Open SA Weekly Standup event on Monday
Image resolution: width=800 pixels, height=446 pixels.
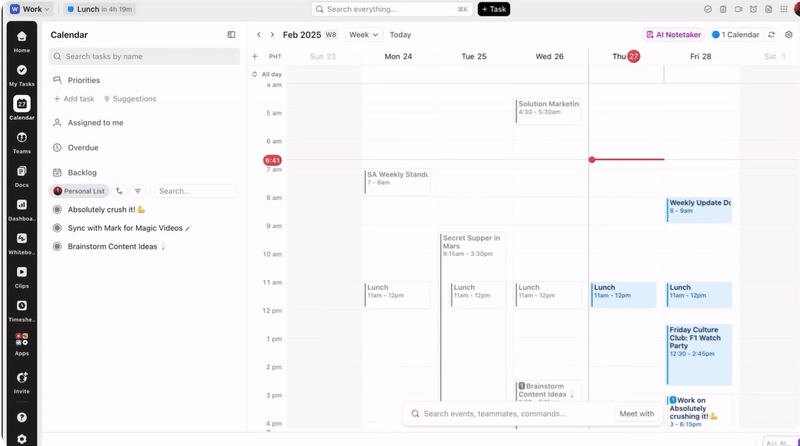click(397, 182)
